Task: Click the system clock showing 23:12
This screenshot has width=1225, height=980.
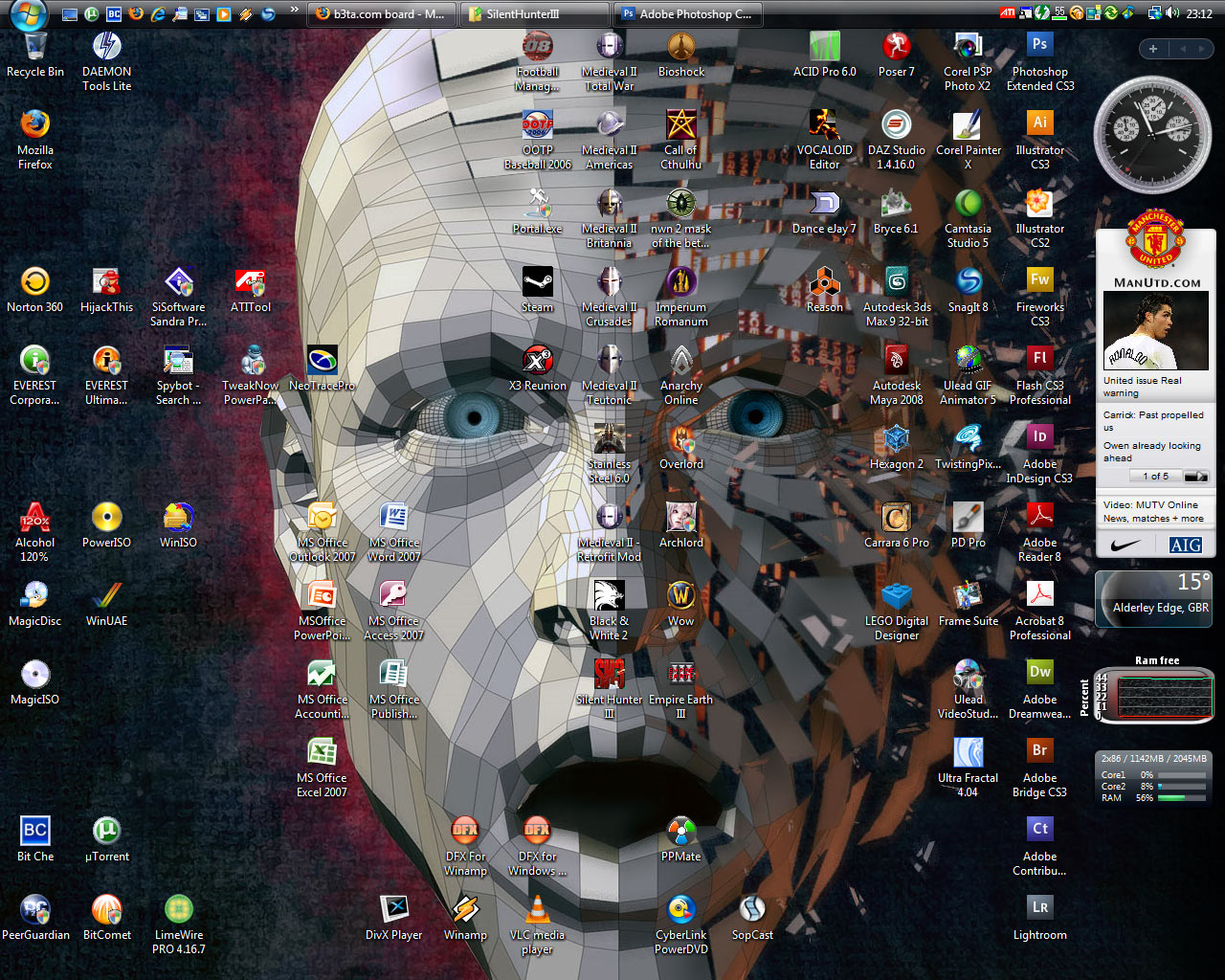Action: tap(1199, 13)
